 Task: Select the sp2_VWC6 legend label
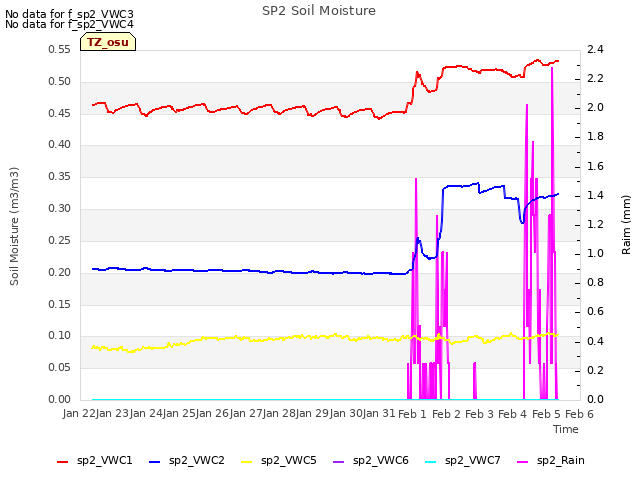381,461
